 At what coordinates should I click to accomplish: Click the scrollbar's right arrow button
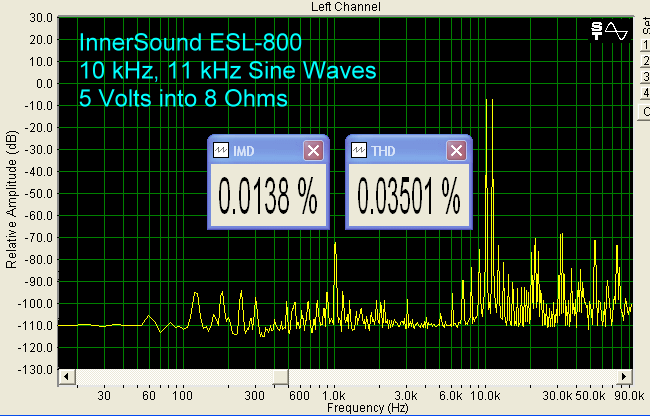624,377
